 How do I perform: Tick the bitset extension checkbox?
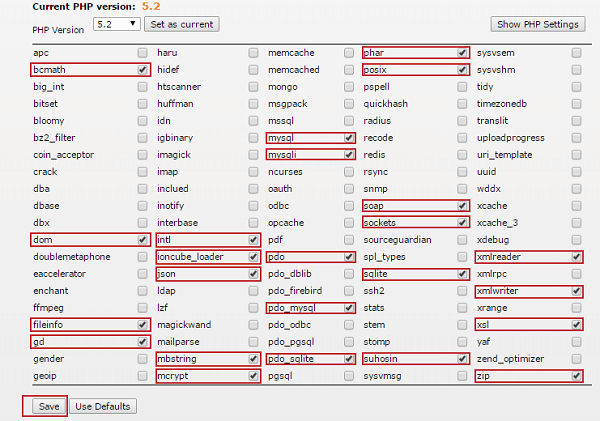pyautogui.click(x=142, y=104)
